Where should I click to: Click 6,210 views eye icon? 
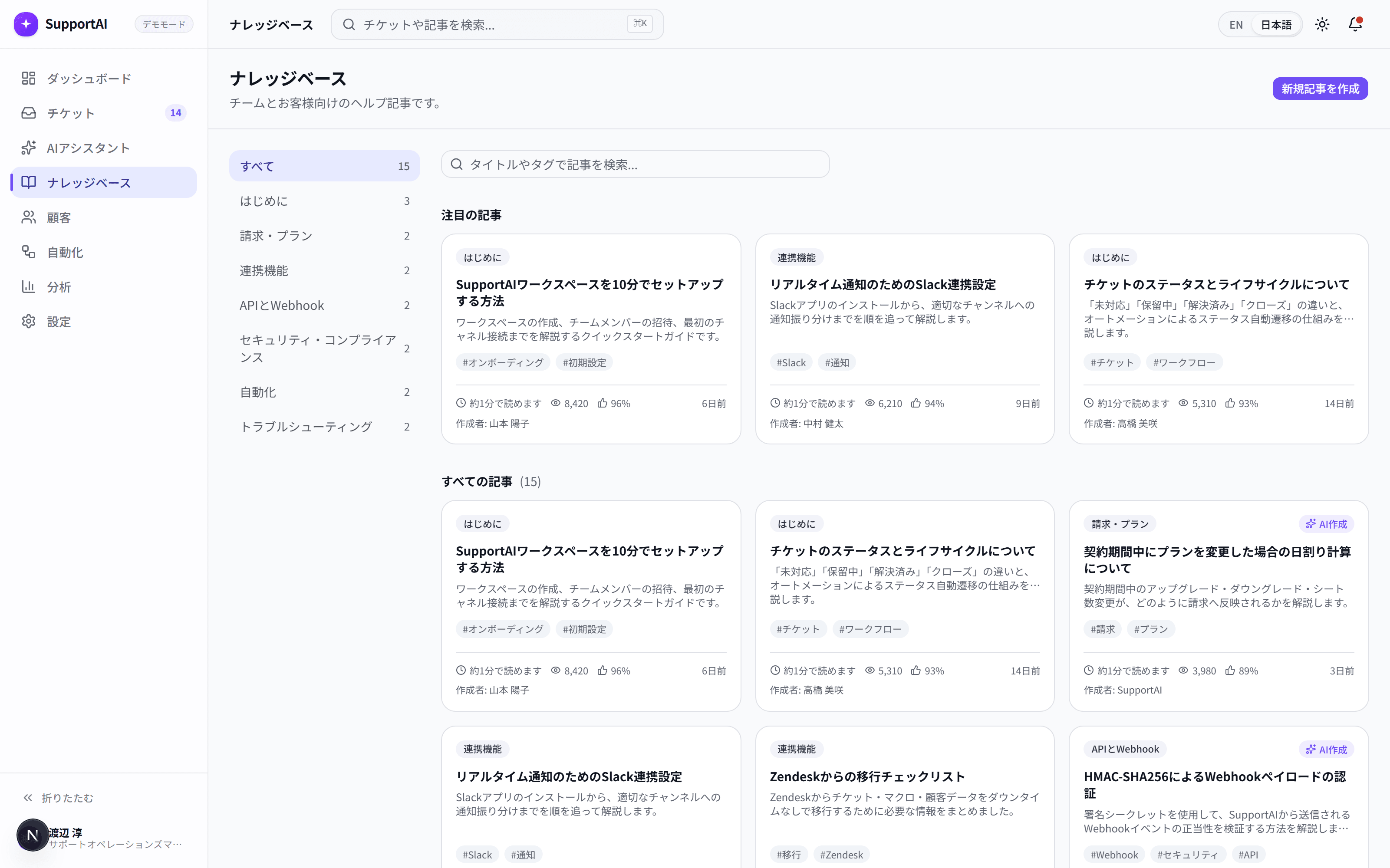[869, 403]
